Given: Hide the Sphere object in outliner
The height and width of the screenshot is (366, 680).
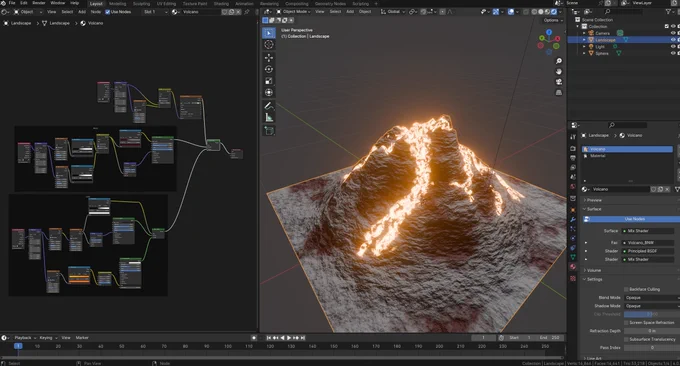Looking at the screenshot, I should (673, 53).
